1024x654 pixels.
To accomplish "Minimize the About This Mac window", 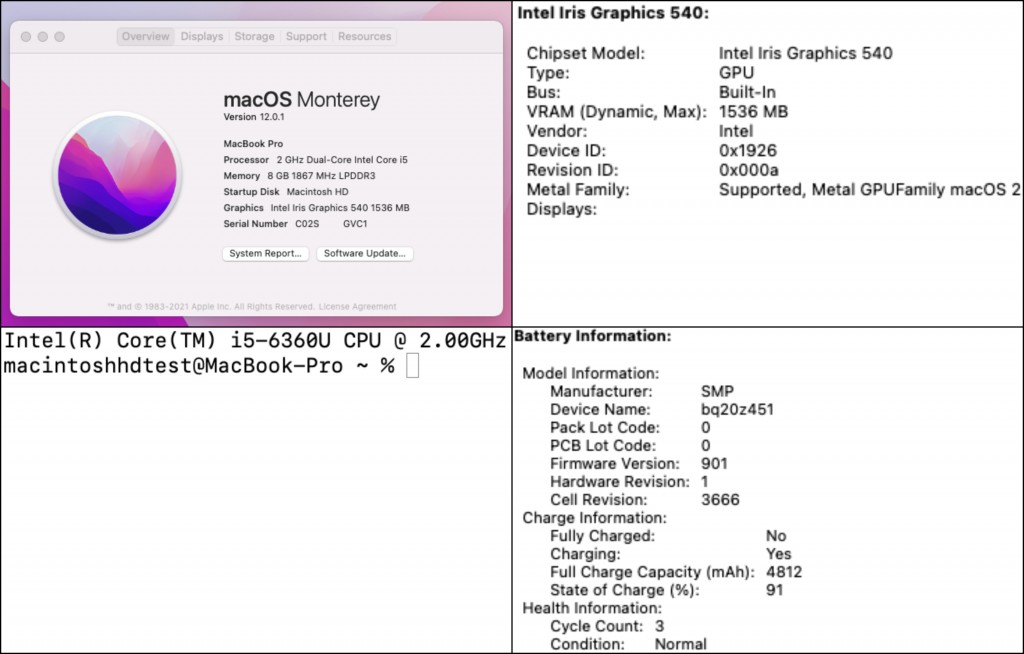I will click(42, 37).
